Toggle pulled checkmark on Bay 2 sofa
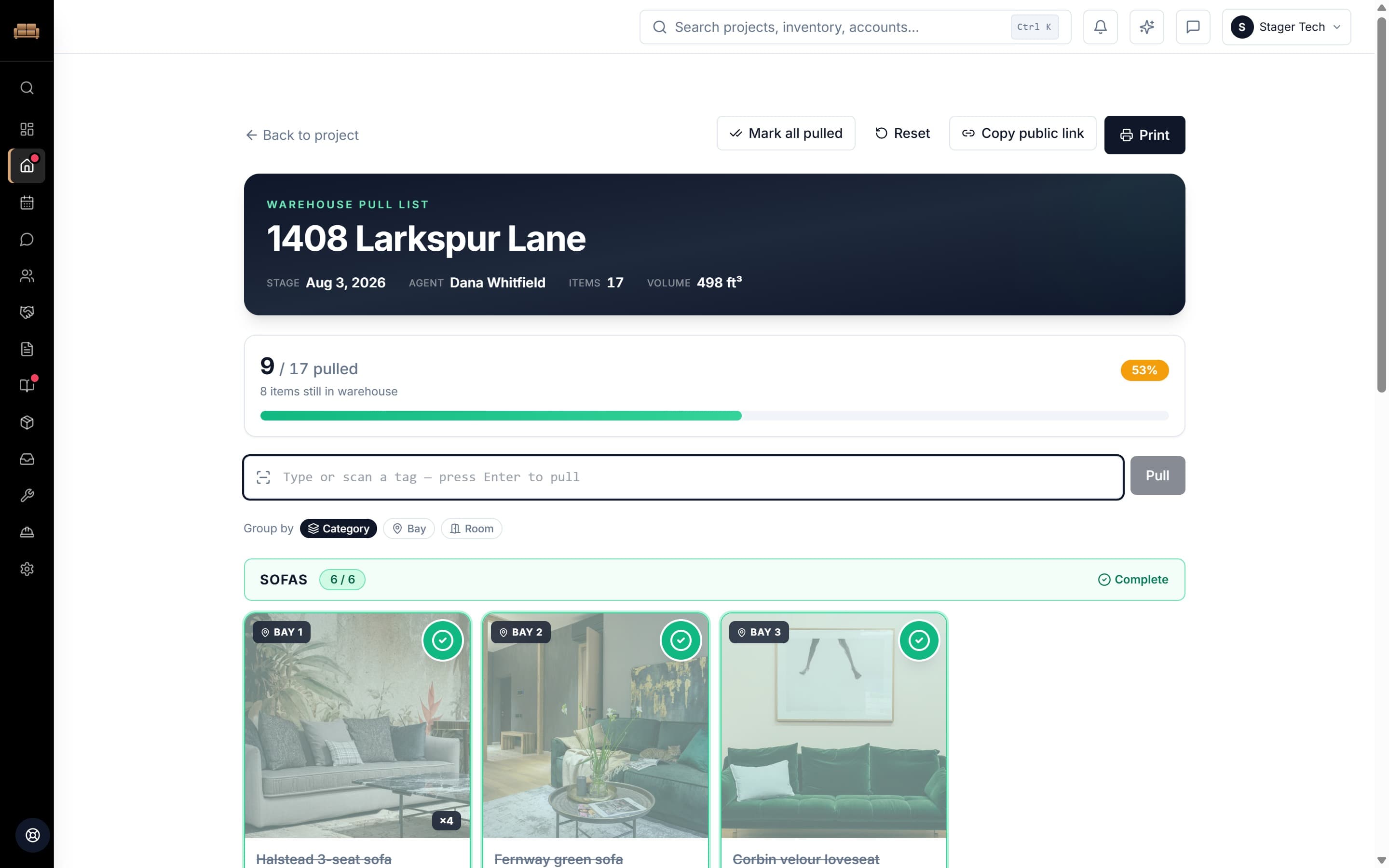The width and height of the screenshot is (1389, 868). [681, 640]
